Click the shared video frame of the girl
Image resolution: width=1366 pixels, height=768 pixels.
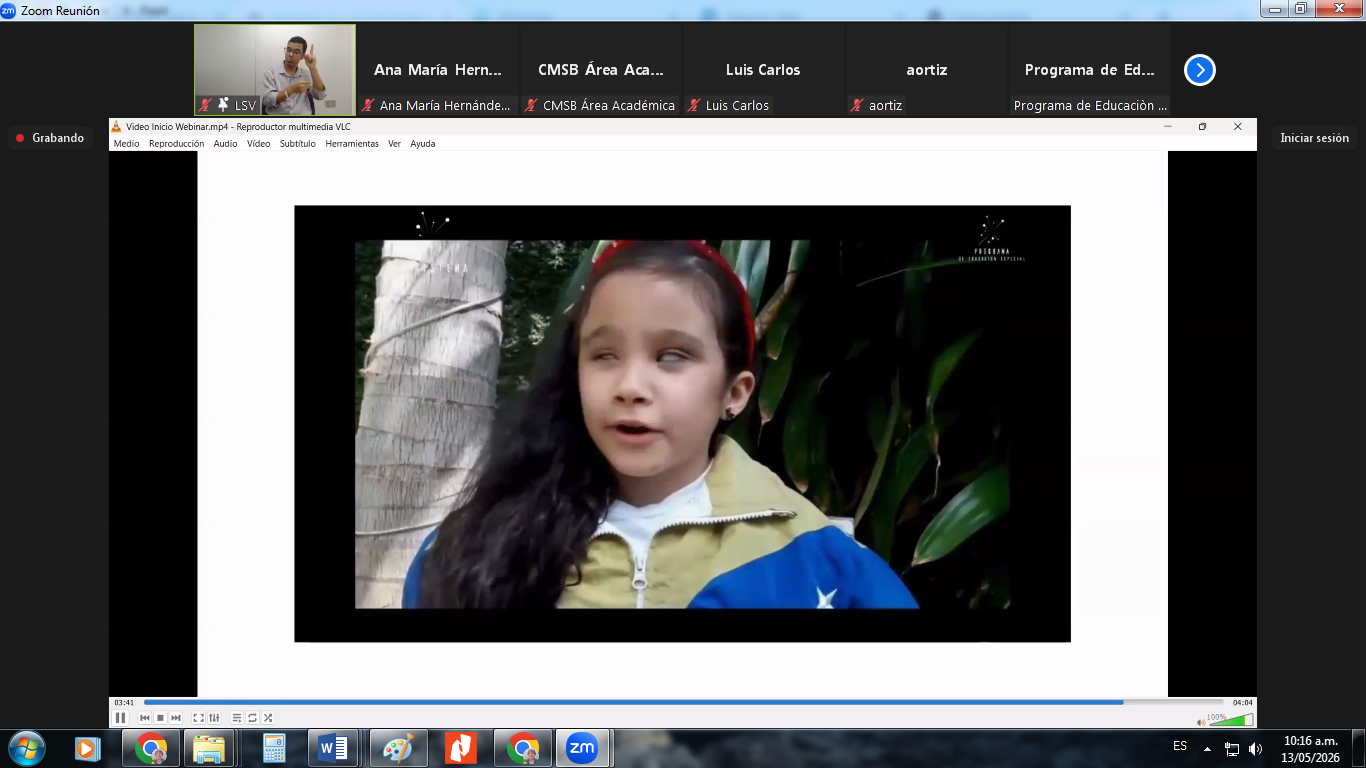point(682,424)
